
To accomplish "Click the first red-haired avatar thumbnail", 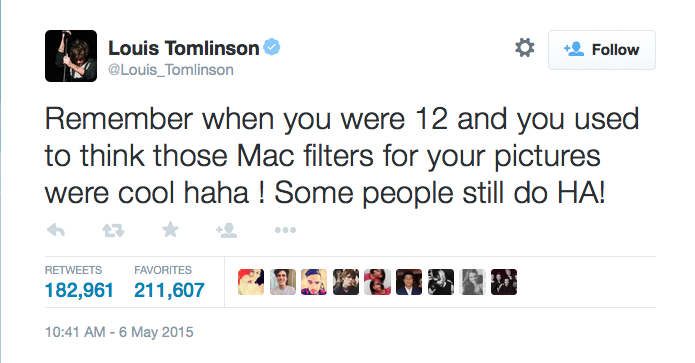I will [251, 282].
